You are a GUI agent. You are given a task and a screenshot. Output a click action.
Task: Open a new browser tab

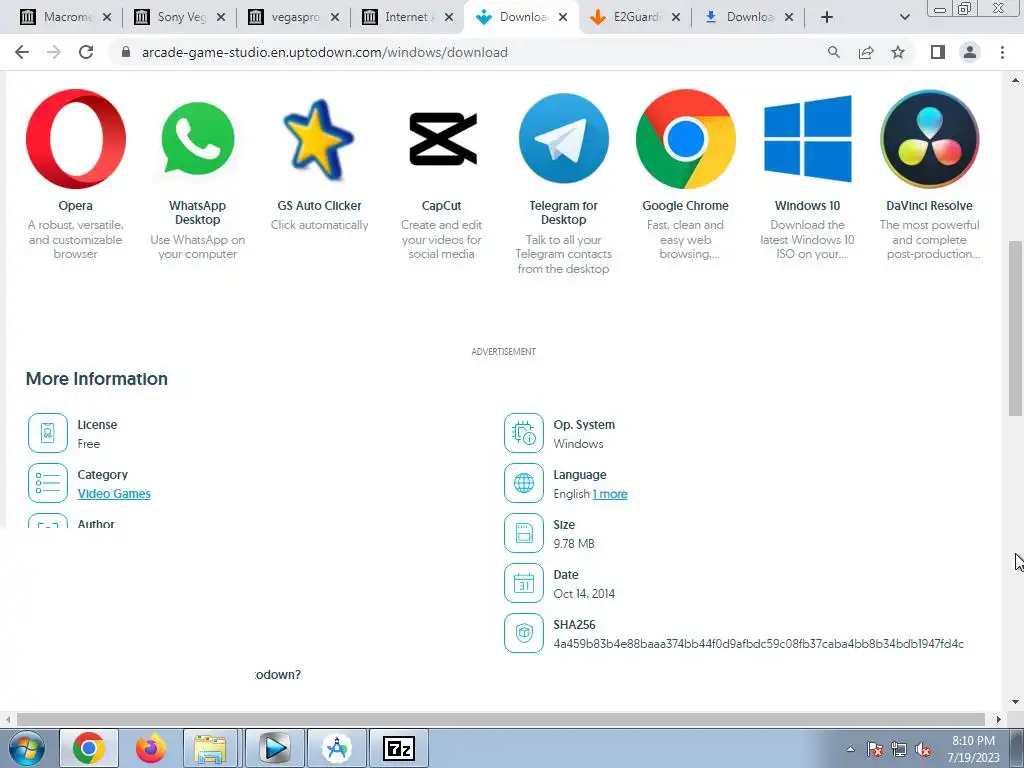tap(827, 17)
